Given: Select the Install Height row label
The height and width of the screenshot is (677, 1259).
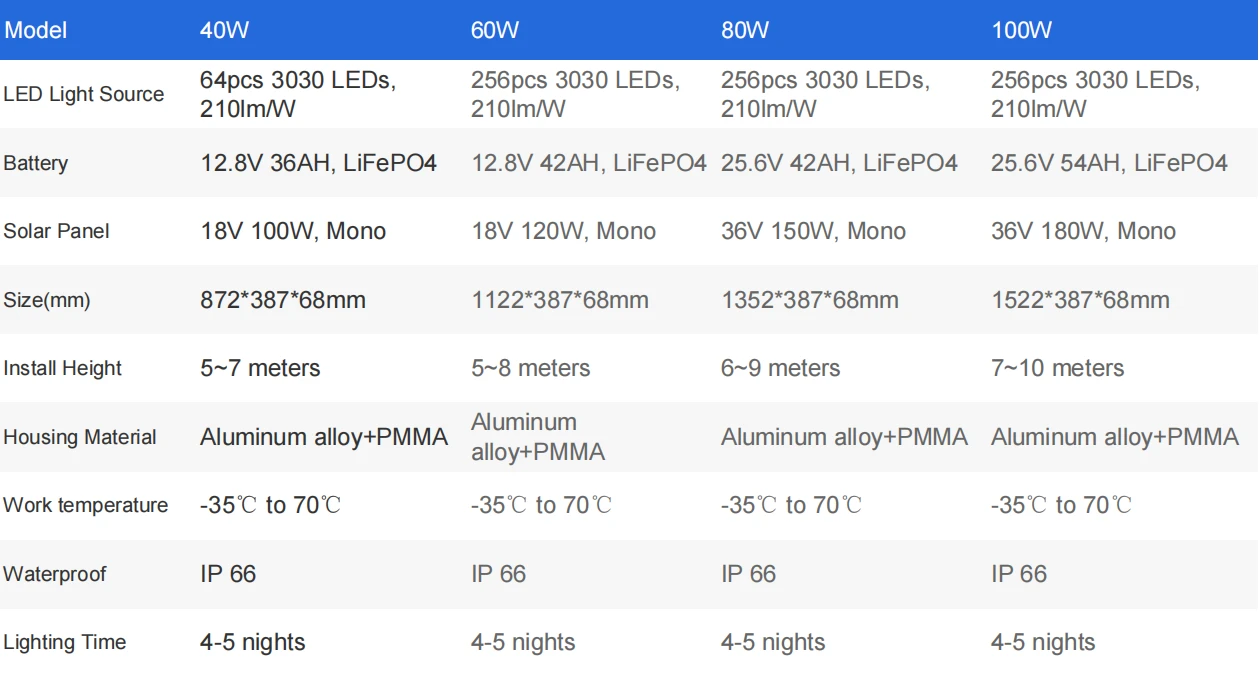Looking at the screenshot, I should click(62, 368).
